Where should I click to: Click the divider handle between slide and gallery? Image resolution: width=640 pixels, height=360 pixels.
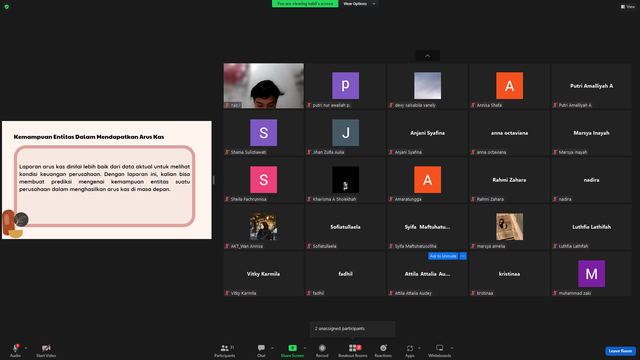click(x=213, y=180)
